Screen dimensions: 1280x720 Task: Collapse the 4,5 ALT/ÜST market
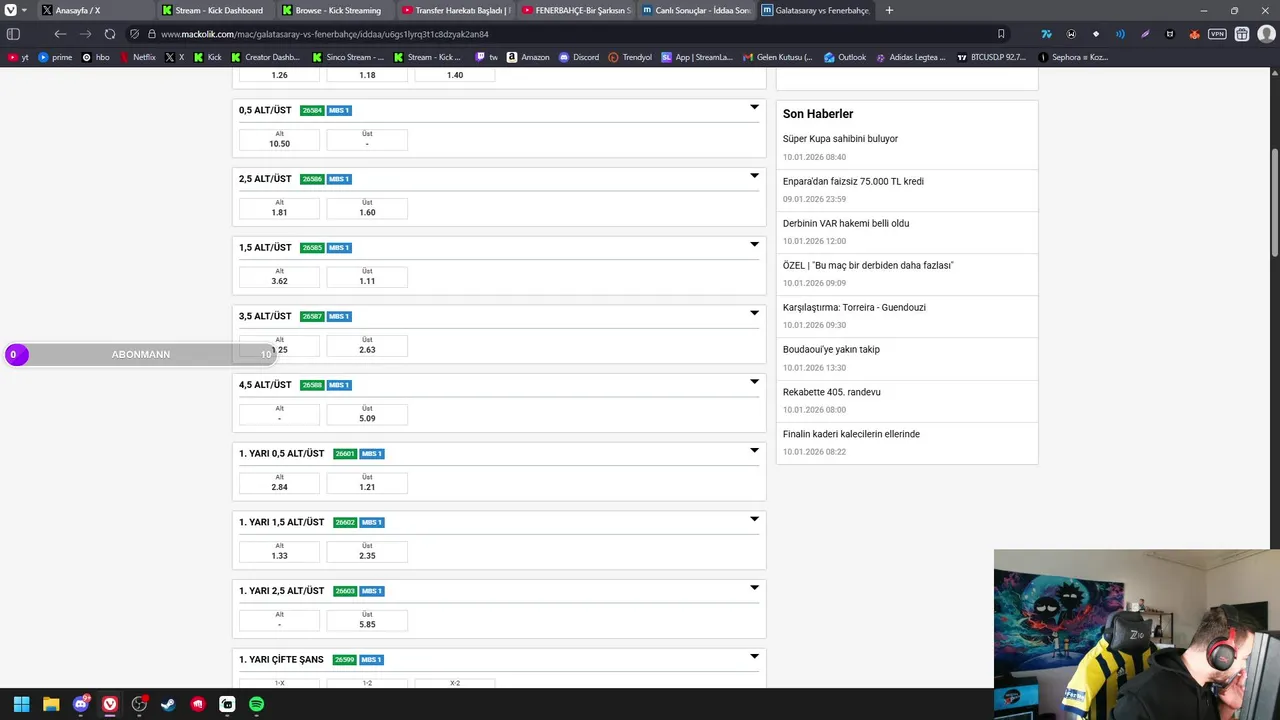[x=754, y=382]
